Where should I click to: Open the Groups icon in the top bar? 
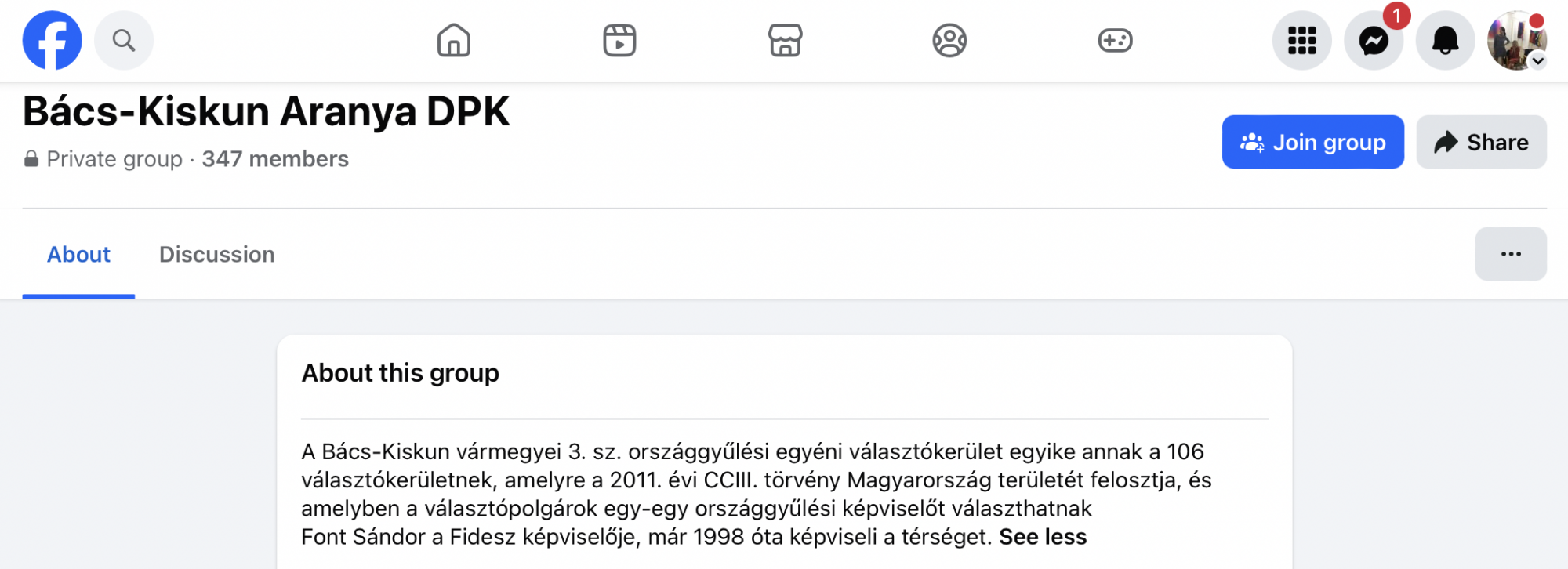pos(949,40)
